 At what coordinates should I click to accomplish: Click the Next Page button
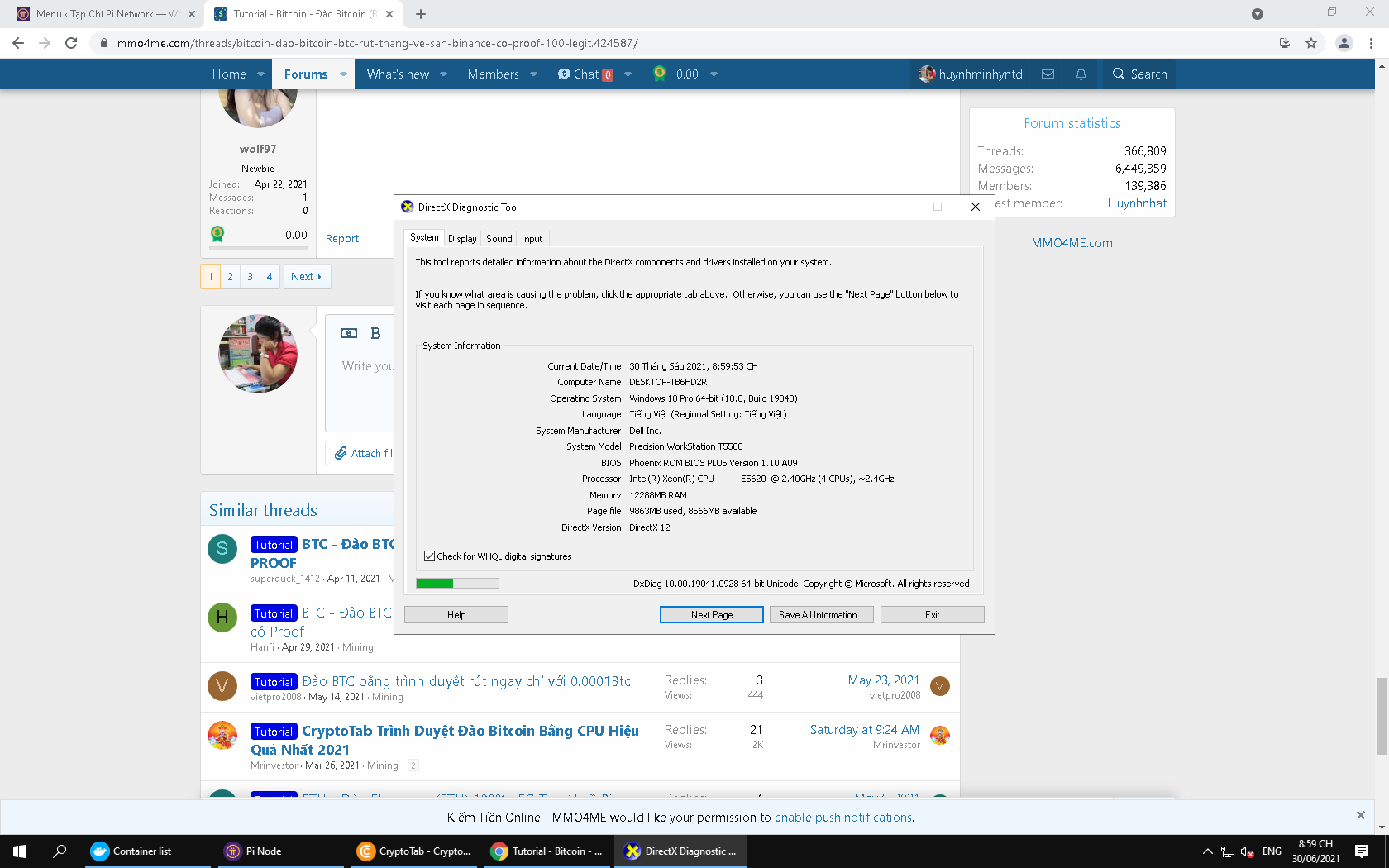click(x=712, y=615)
